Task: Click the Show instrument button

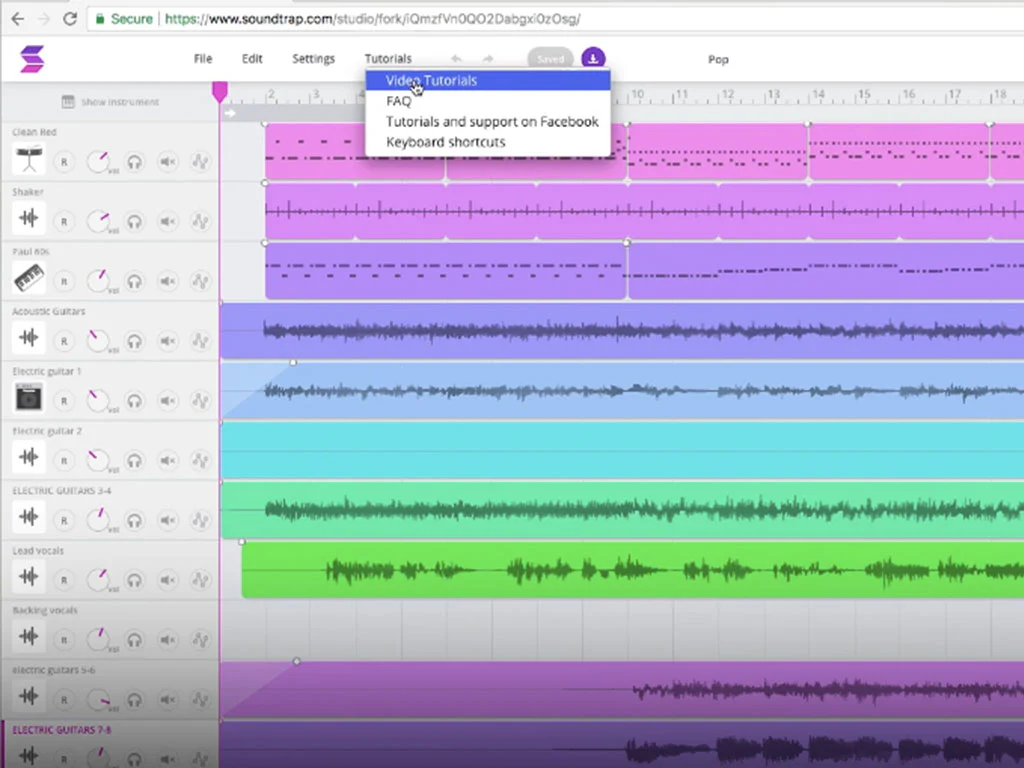Action: pos(110,102)
